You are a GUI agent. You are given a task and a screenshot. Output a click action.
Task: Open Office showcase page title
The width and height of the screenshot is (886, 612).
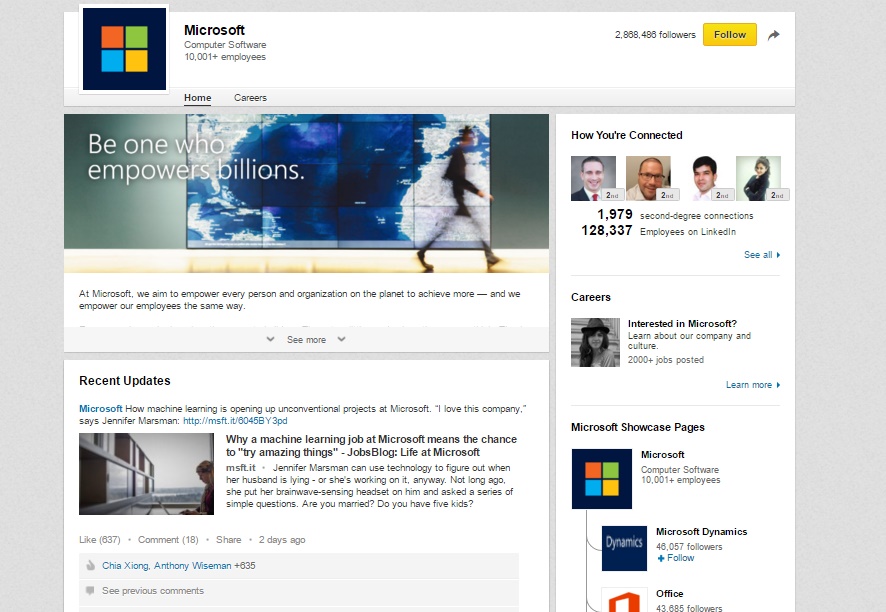click(670, 594)
